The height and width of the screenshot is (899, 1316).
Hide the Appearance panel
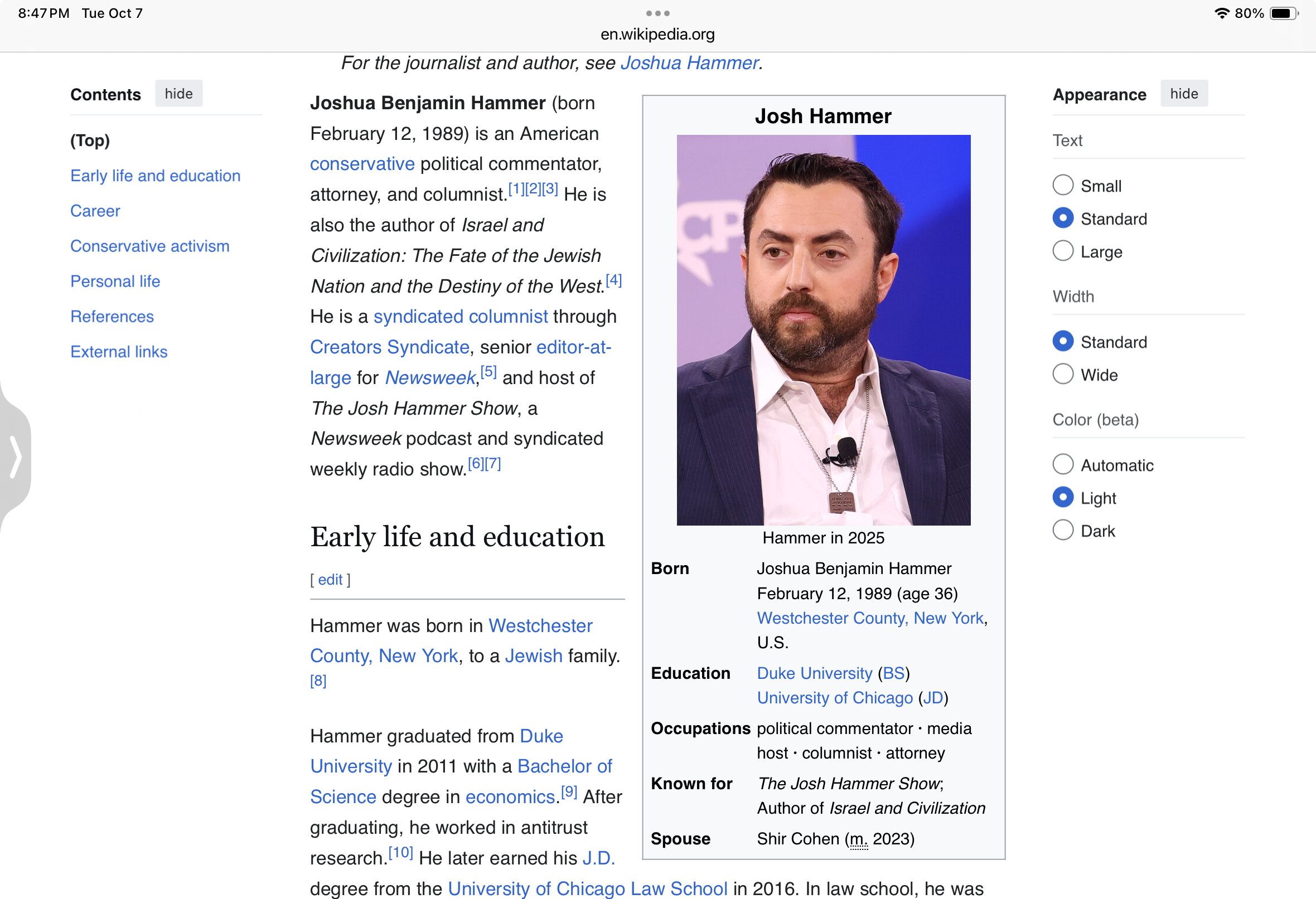(x=1183, y=94)
